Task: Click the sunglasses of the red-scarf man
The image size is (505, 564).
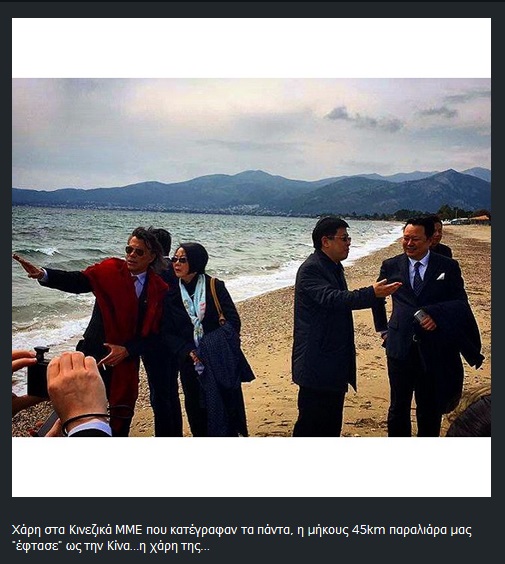Action: (135, 251)
